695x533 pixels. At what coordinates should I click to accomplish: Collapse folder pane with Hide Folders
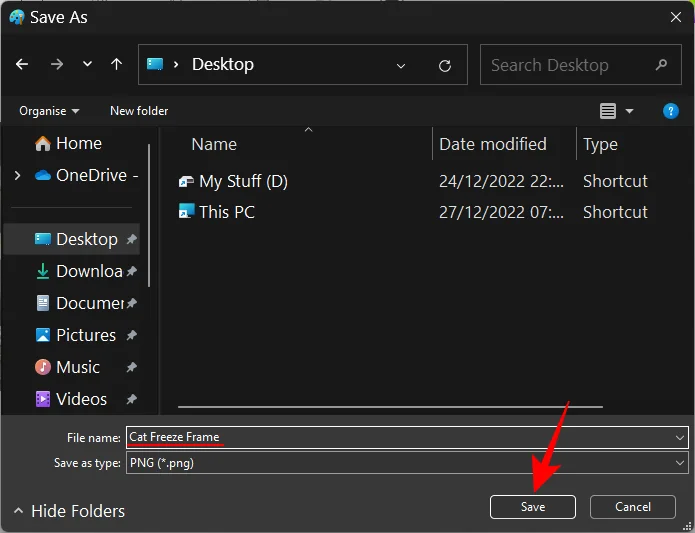click(68, 511)
